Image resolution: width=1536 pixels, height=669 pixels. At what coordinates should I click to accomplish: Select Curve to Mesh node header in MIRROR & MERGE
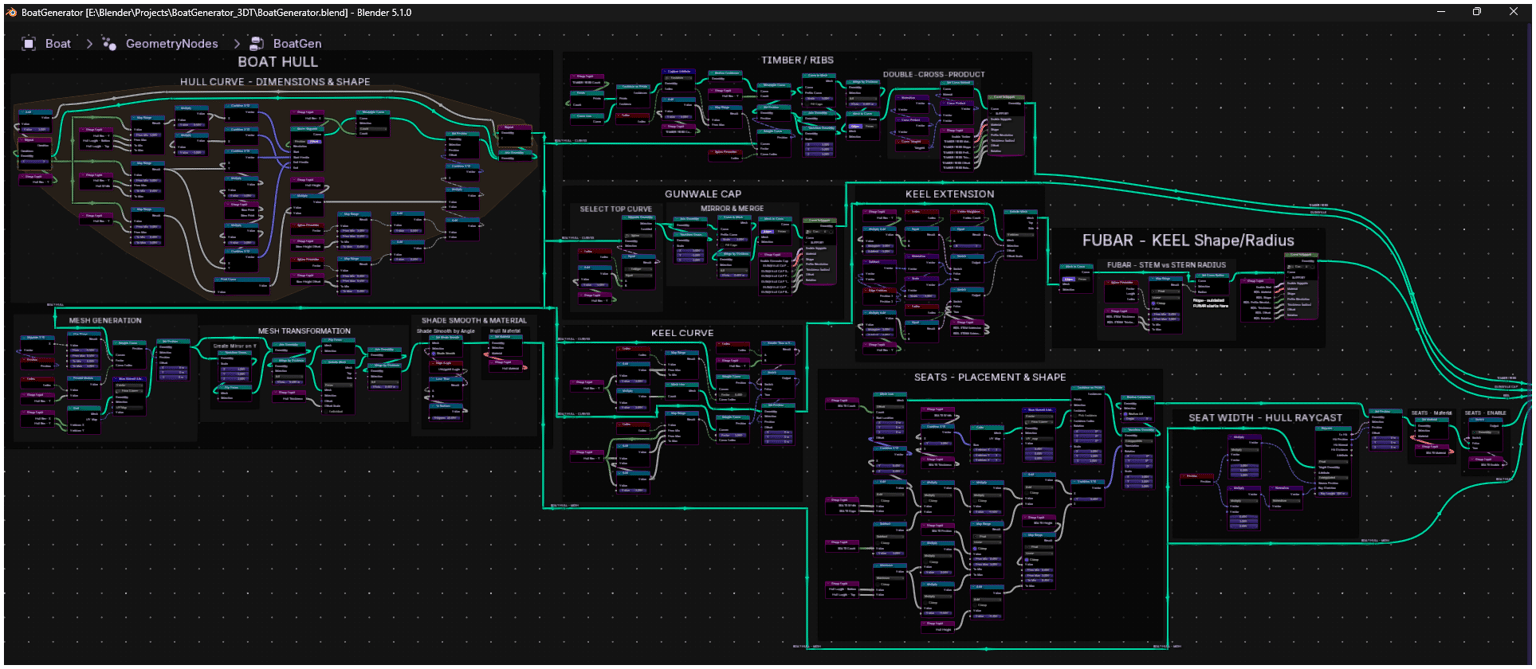tap(732, 217)
